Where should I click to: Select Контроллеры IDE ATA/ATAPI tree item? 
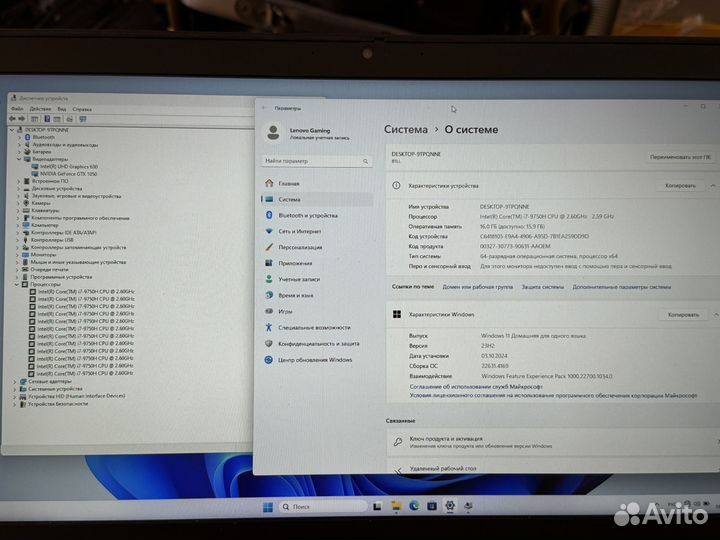coord(63,233)
